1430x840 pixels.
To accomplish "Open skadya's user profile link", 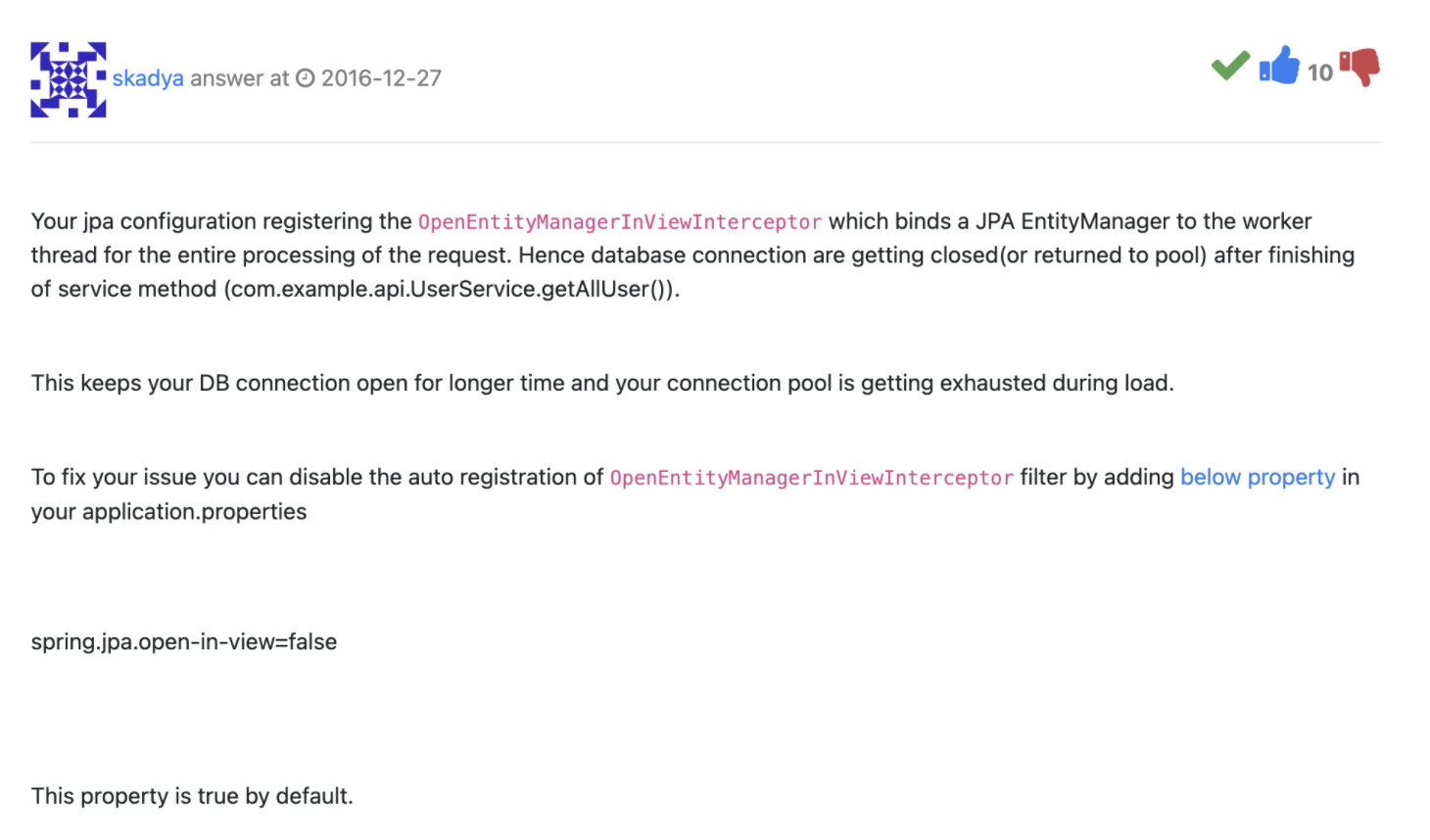I will [148, 78].
